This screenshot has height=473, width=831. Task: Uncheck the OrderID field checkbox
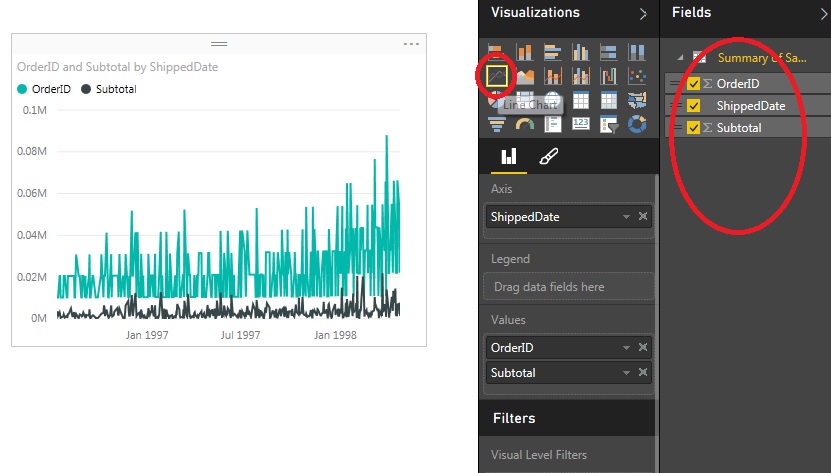[693, 84]
